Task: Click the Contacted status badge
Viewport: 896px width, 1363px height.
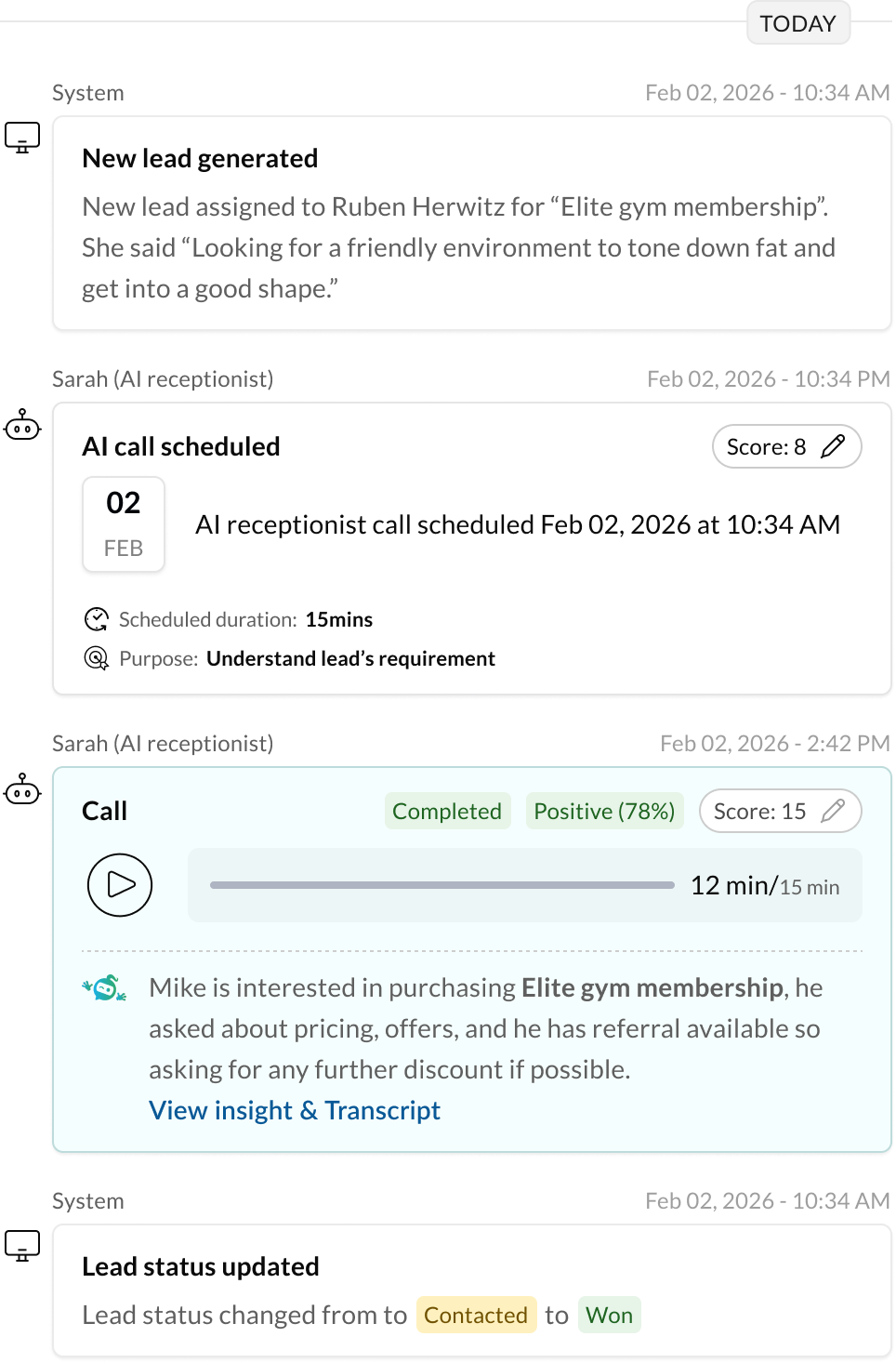Action: click(x=476, y=1315)
